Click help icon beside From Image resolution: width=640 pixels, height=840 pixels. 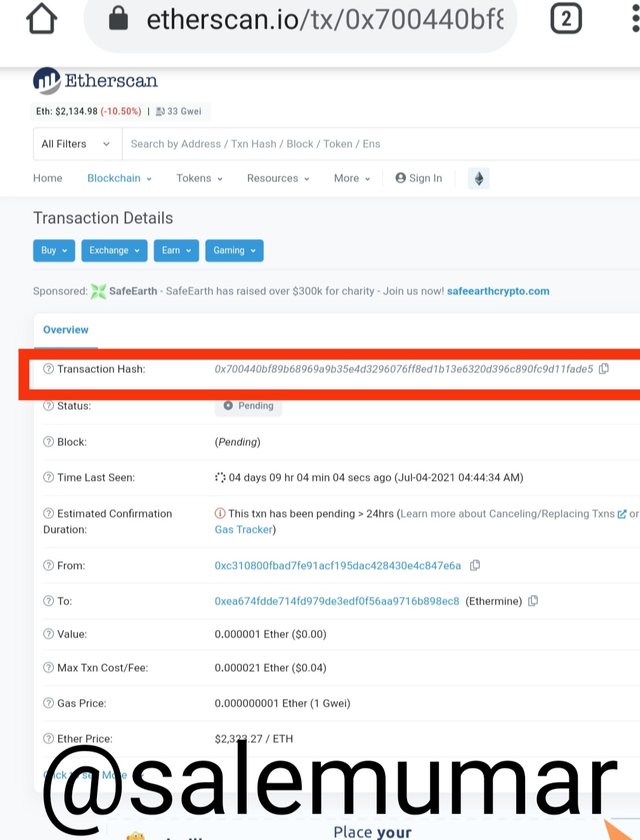(x=48, y=565)
